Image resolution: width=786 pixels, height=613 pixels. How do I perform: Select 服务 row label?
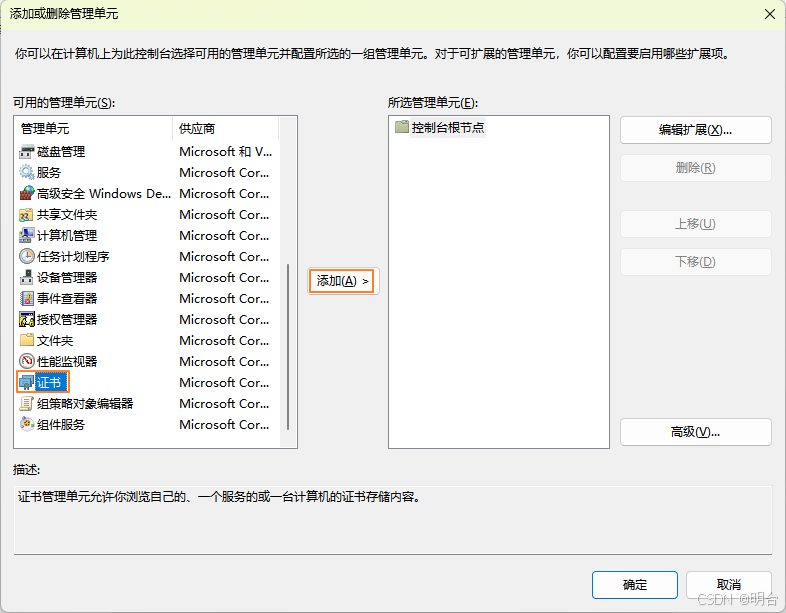pyautogui.click(x=49, y=172)
